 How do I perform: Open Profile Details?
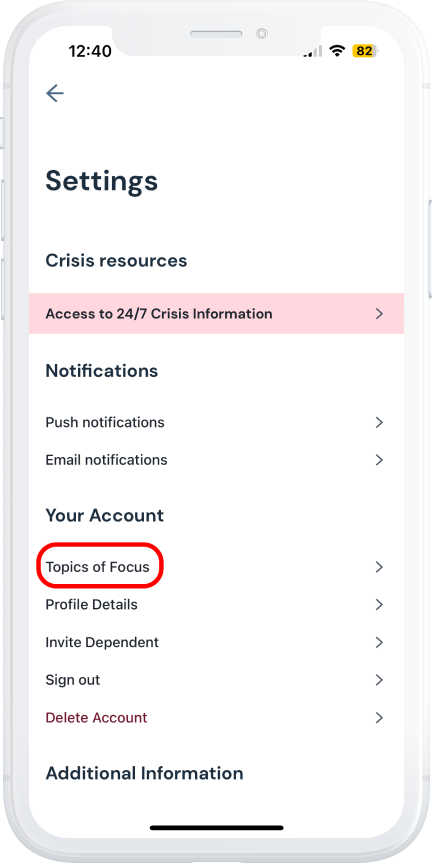[x=216, y=604]
